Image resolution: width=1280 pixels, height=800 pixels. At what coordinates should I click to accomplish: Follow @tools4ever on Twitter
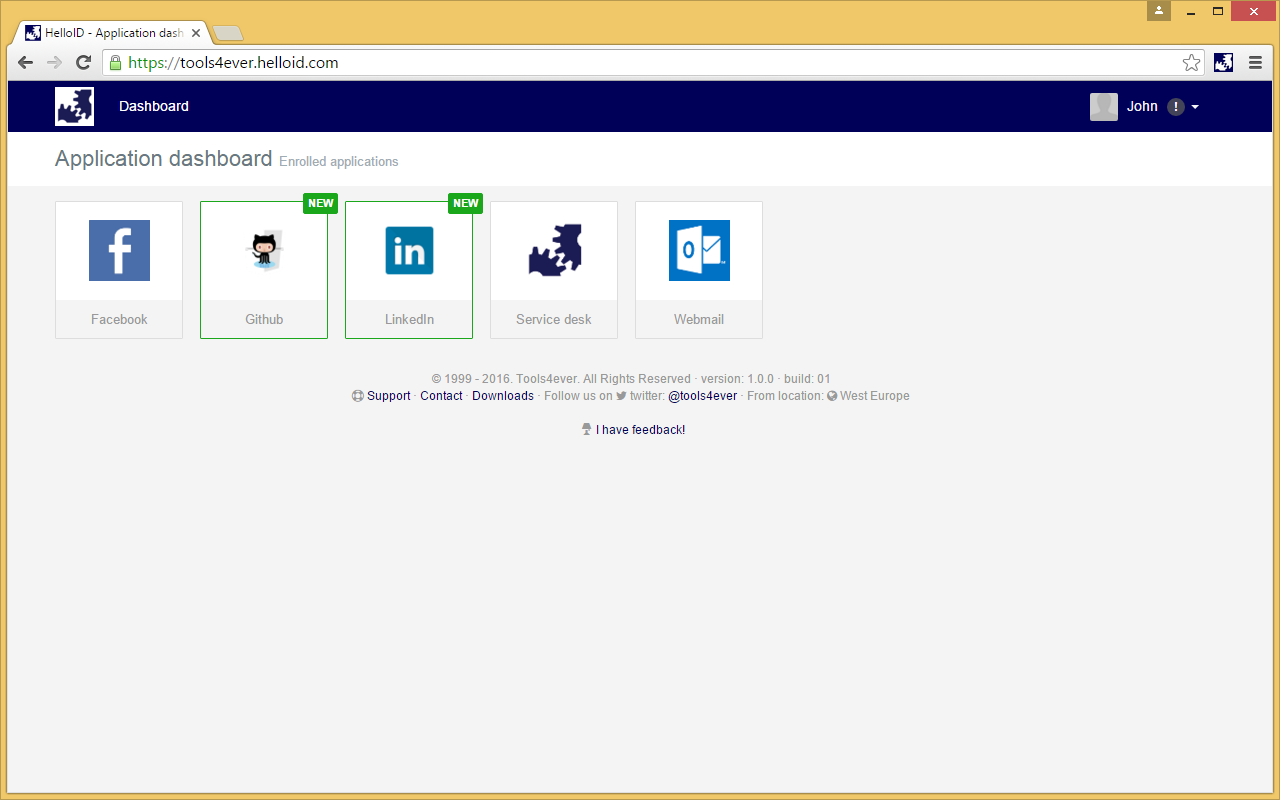702,395
